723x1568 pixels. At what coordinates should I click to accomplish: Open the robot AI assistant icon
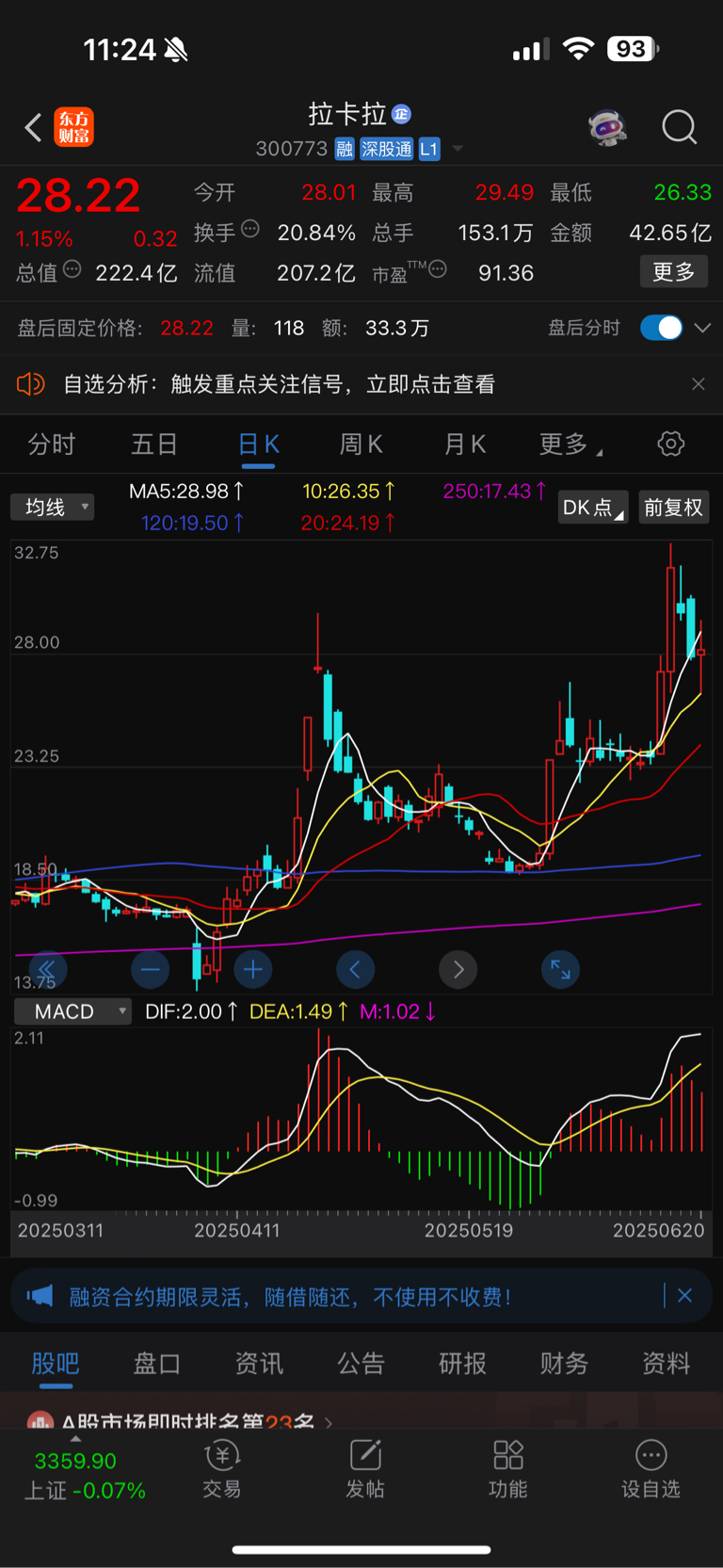pyautogui.click(x=607, y=127)
